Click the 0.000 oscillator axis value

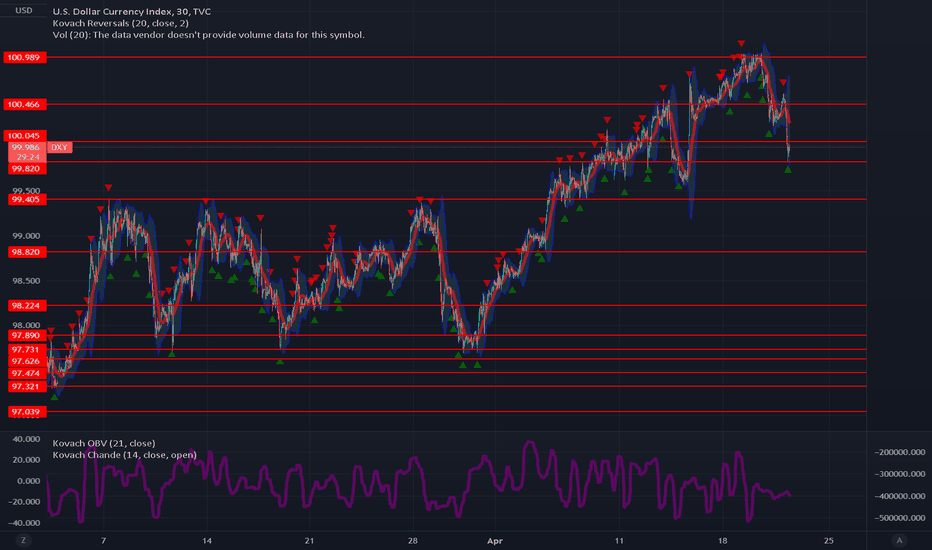pyautogui.click(x=29, y=481)
